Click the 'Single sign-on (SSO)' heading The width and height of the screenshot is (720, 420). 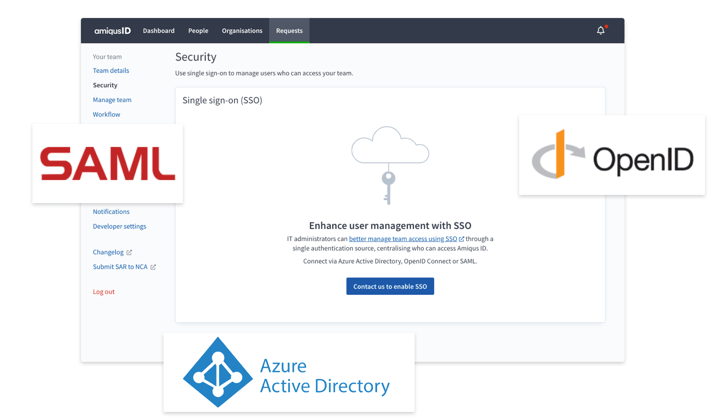tap(222, 101)
